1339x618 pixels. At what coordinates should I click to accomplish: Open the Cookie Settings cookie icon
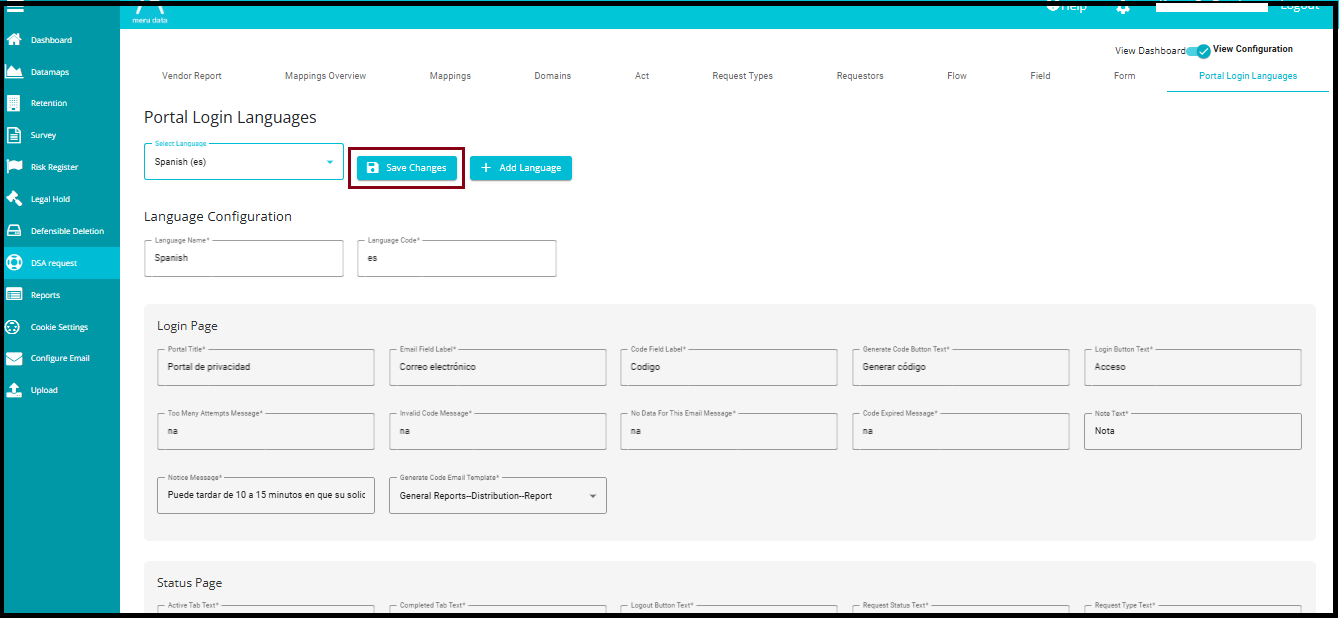pos(14,327)
